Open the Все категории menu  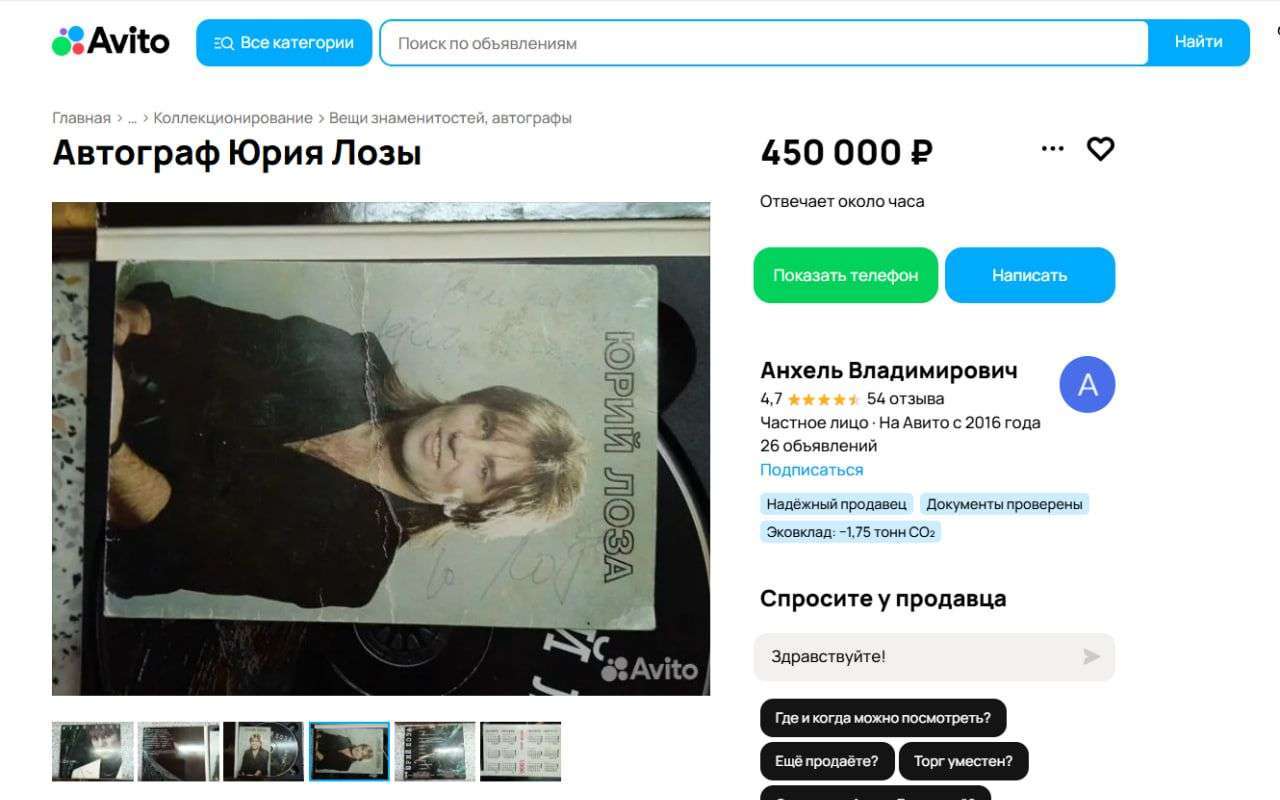coord(284,43)
